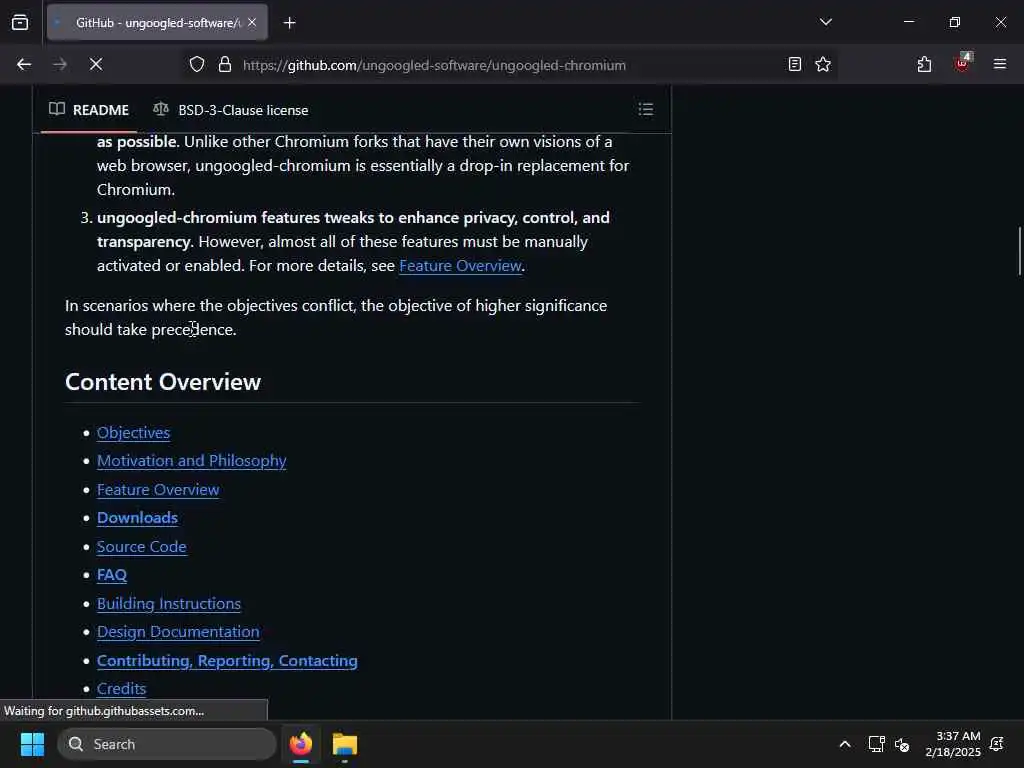The width and height of the screenshot is (1024, 768).
Task: Open Building Instructions link
Action: [168, 603]
